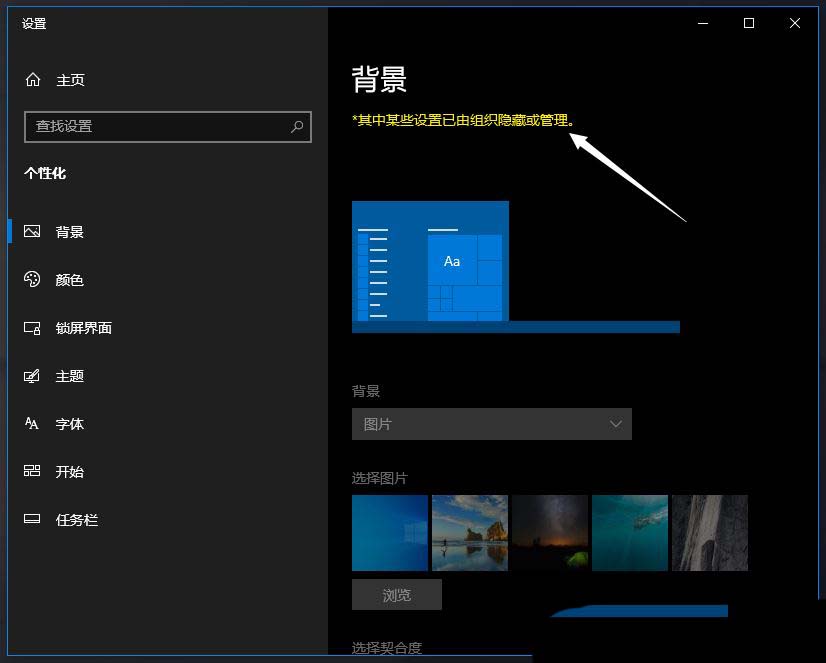Choose the underwater swimmer wallpaper thumbnail

[630, 532]
